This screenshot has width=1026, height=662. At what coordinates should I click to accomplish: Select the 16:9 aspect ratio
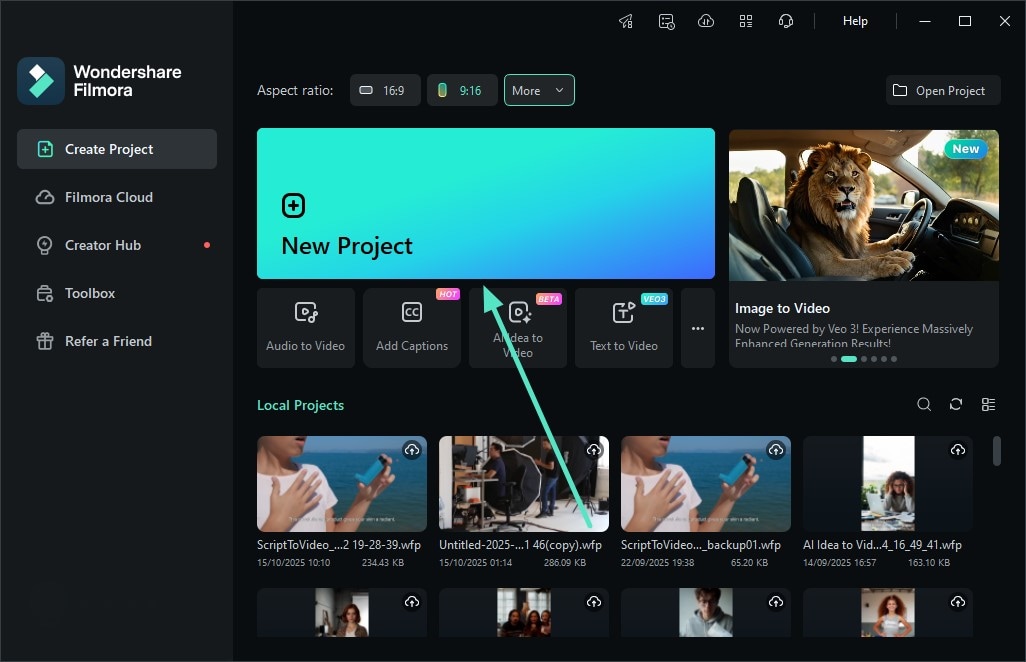385,90
